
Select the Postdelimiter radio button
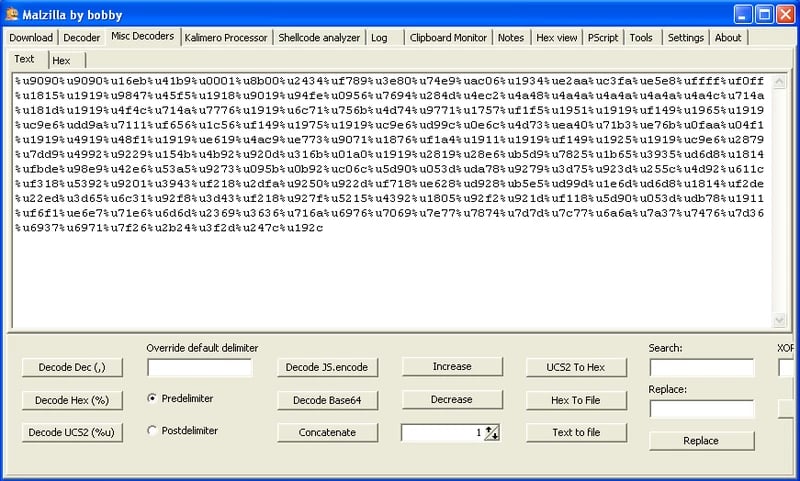click(152, 431)
